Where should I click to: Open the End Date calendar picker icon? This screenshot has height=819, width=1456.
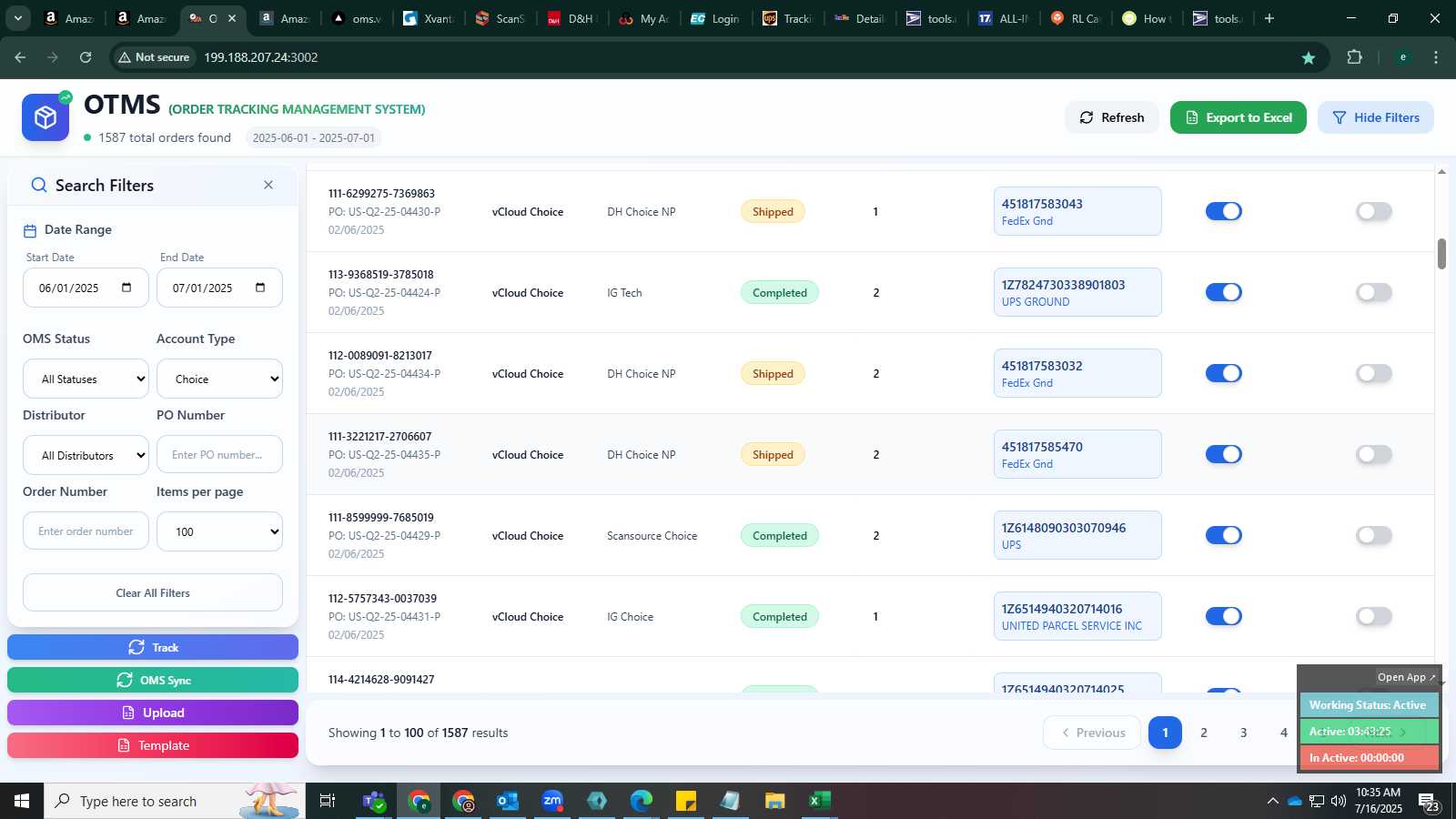point(260,288)
